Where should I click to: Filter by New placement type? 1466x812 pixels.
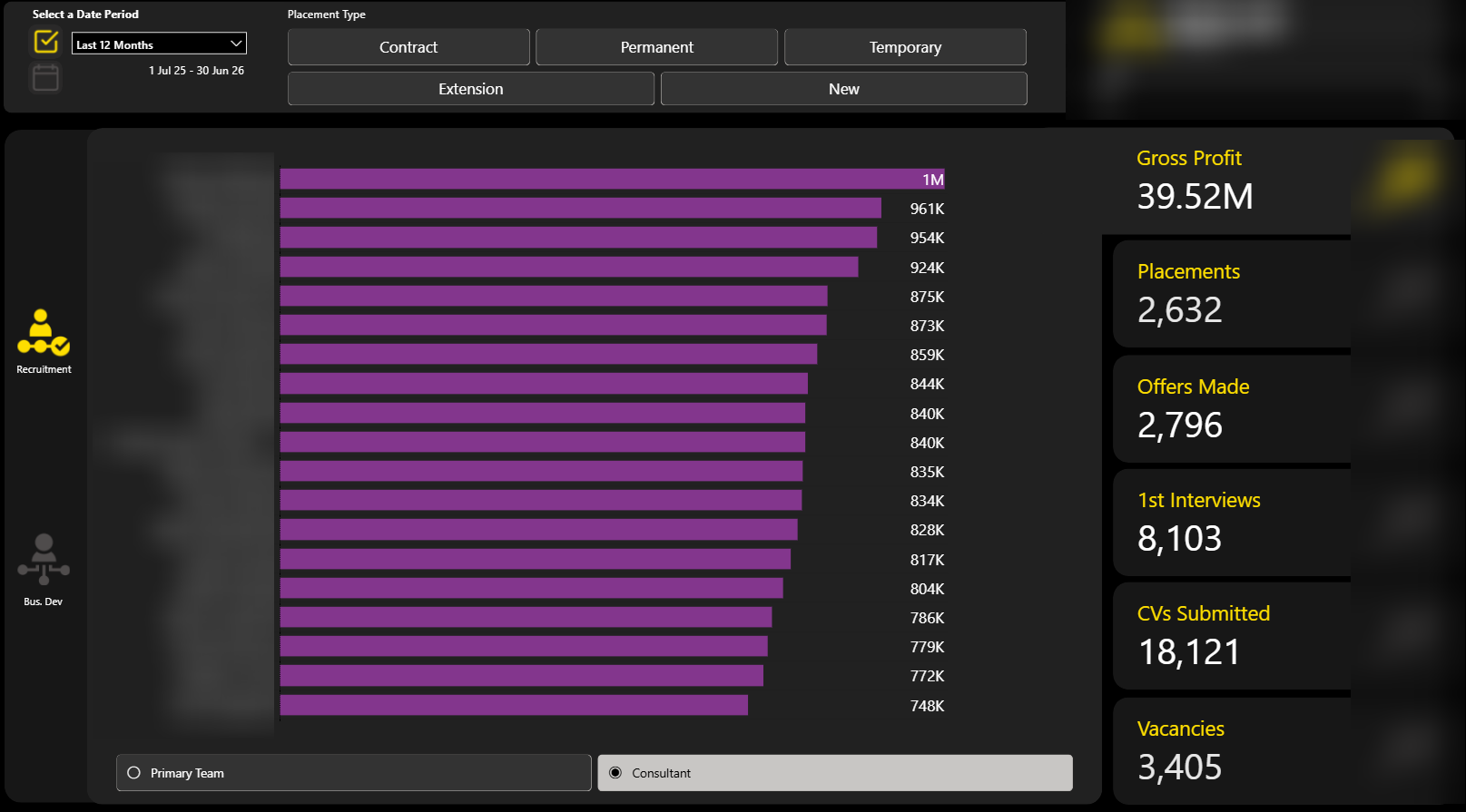[843, 89]
